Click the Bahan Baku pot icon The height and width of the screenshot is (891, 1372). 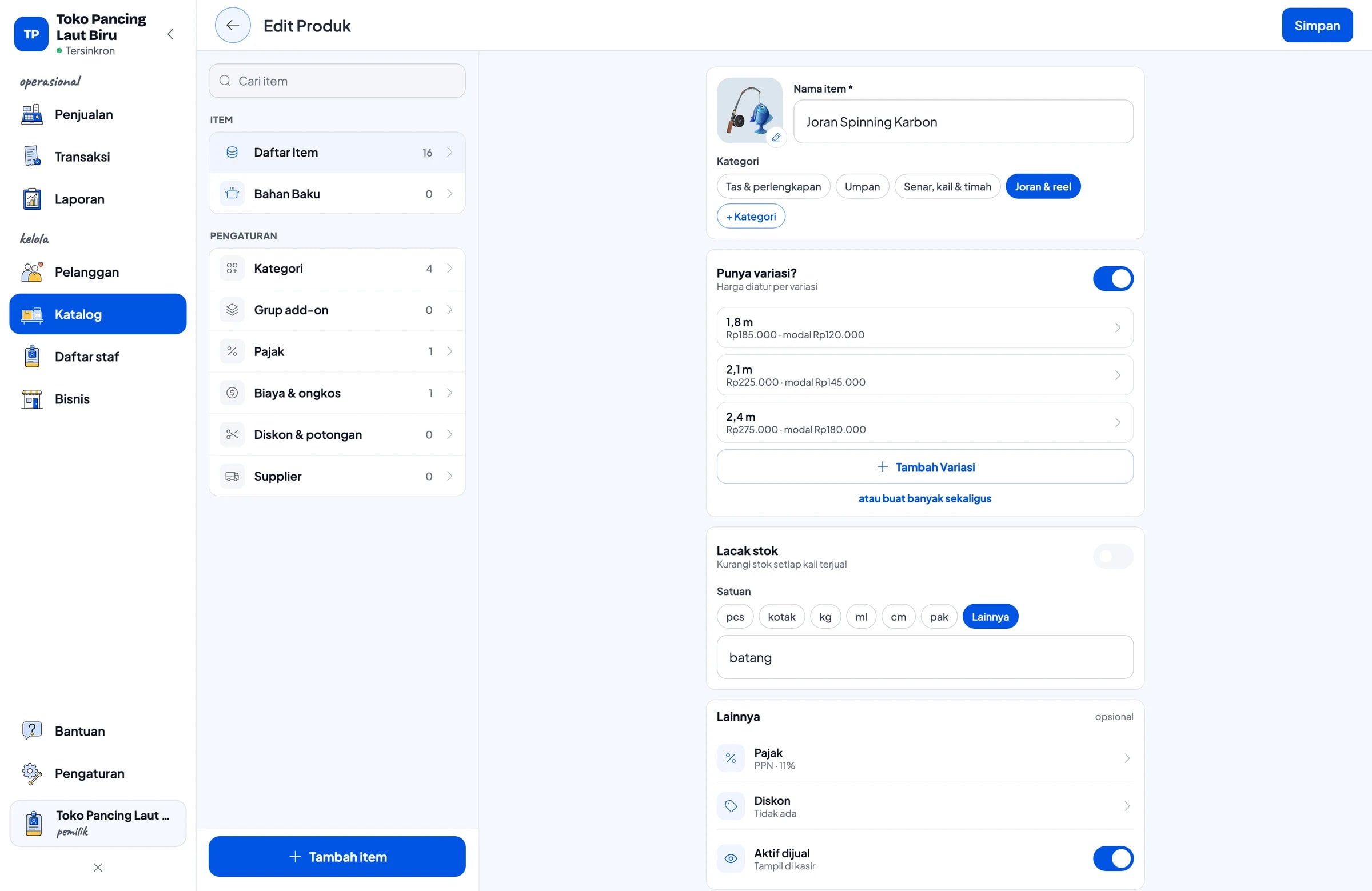click(x=232, y=194)
